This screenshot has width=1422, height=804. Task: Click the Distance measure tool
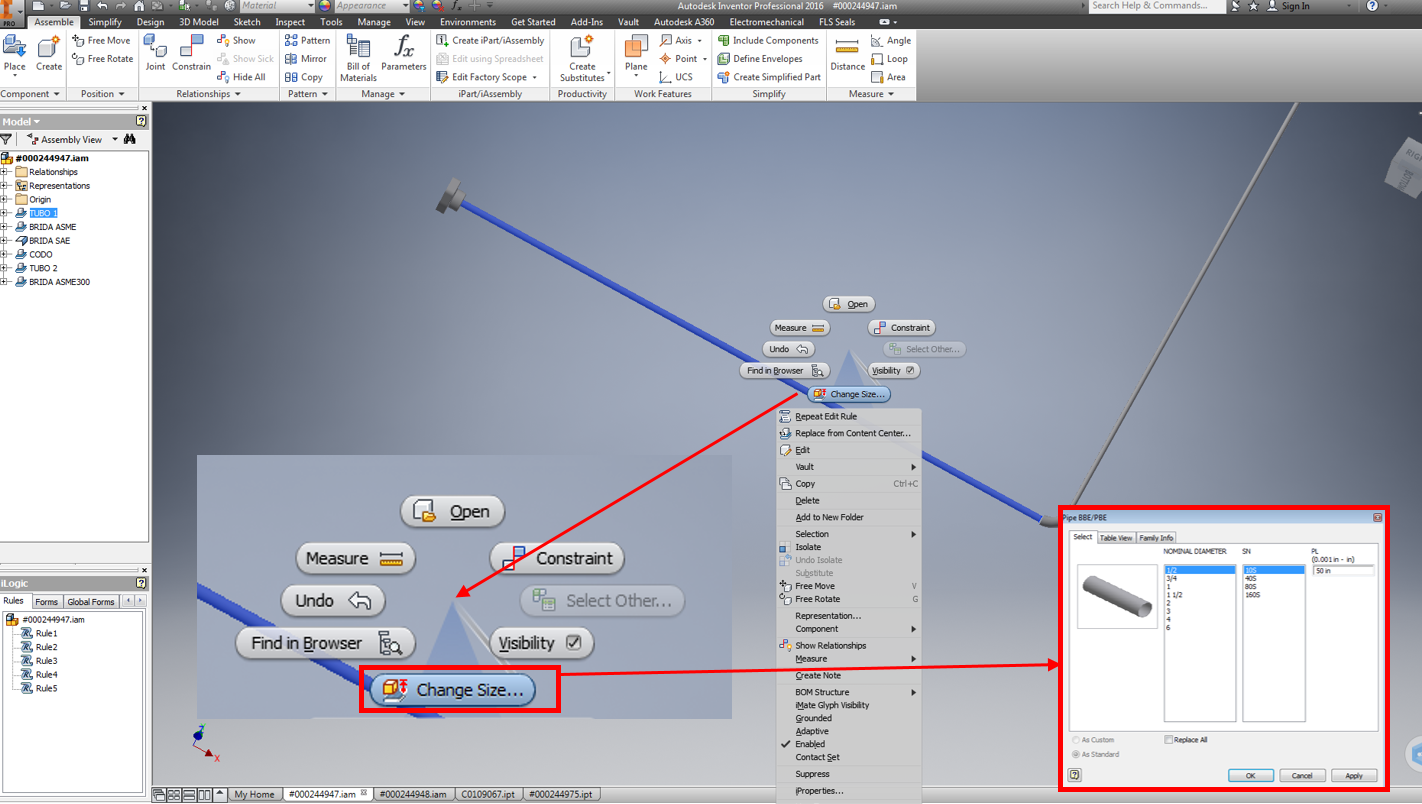click(x=847, y=52)
